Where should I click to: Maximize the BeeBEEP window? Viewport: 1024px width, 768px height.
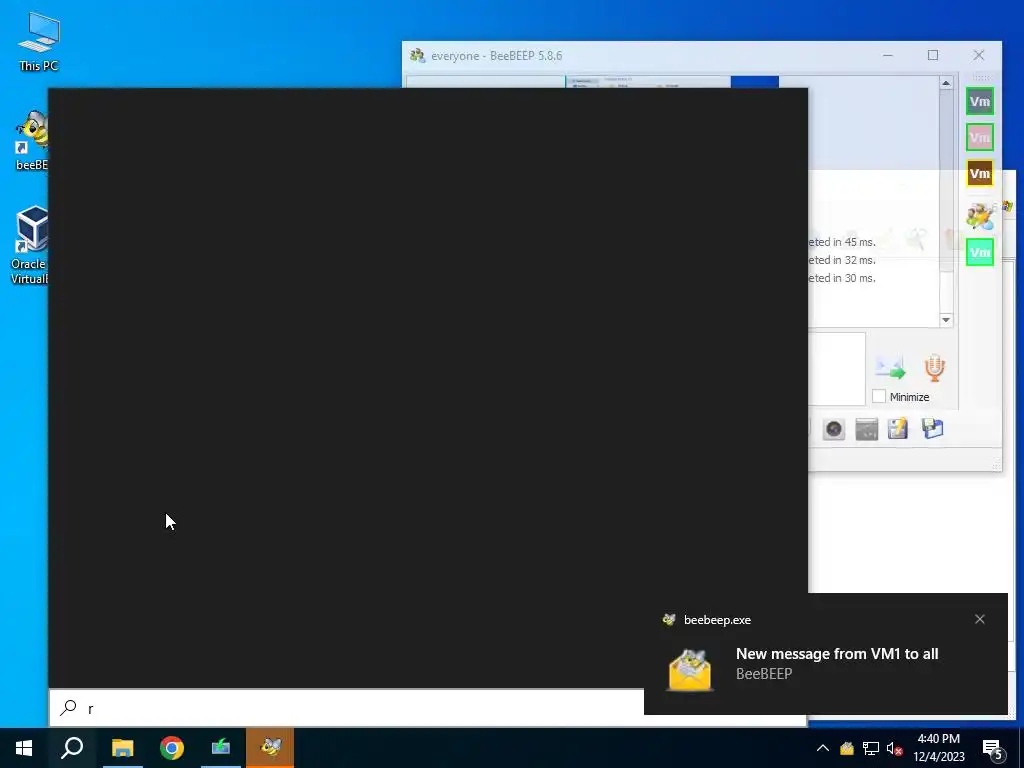click(x=933, y=56)
